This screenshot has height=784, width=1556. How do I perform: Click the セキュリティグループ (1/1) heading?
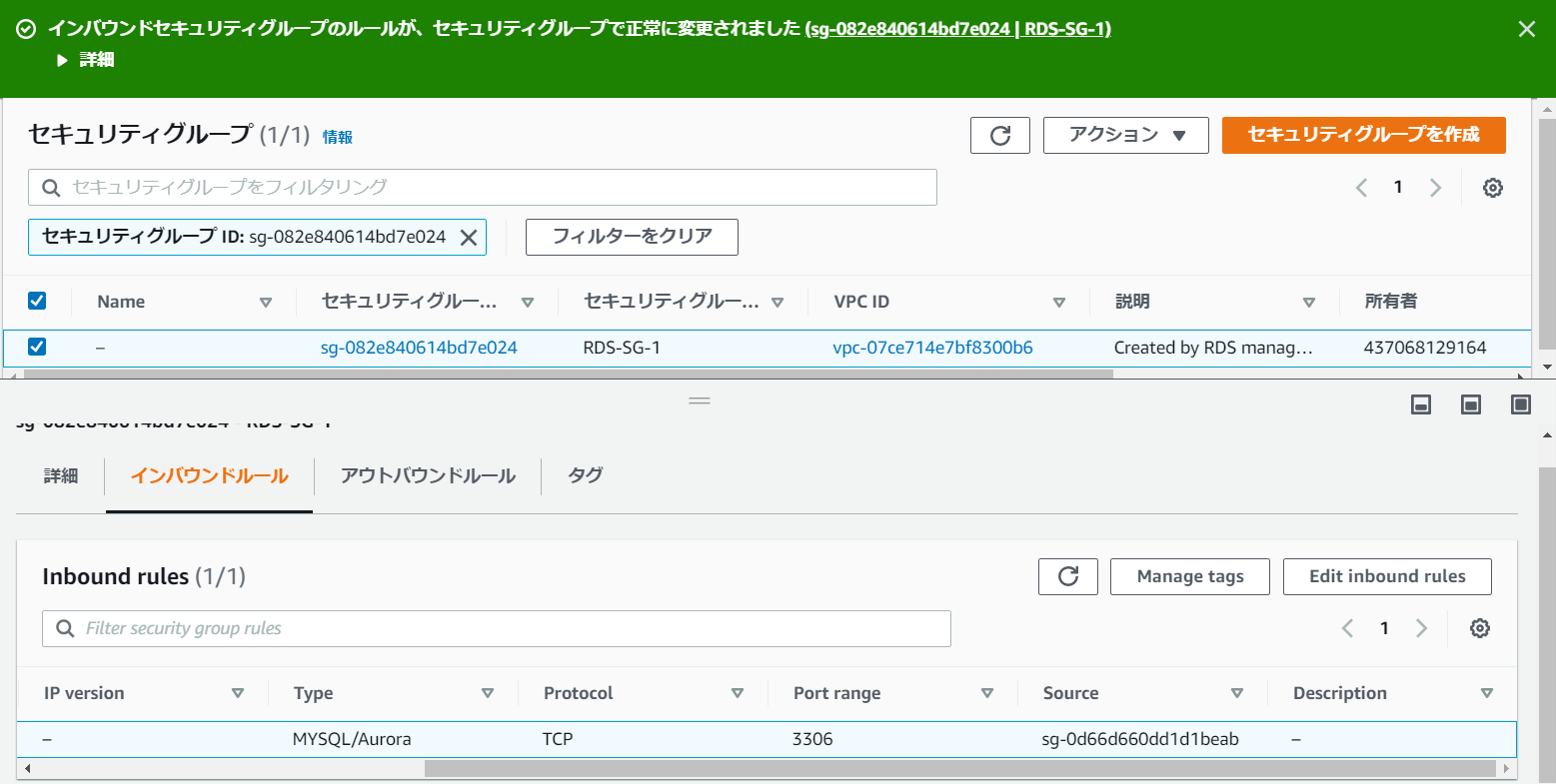(x=169, y=134)
